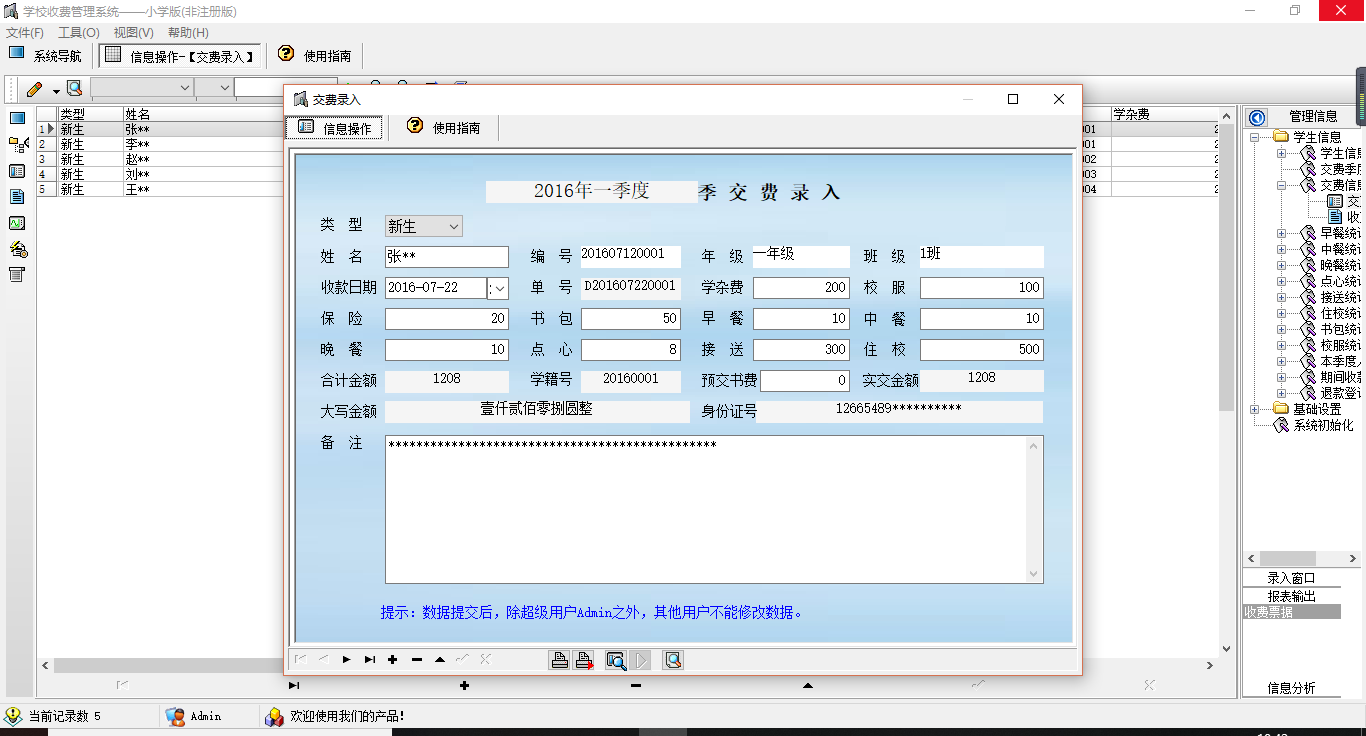Click 信息操作 tab inside 交费录入 dialog

334,128
